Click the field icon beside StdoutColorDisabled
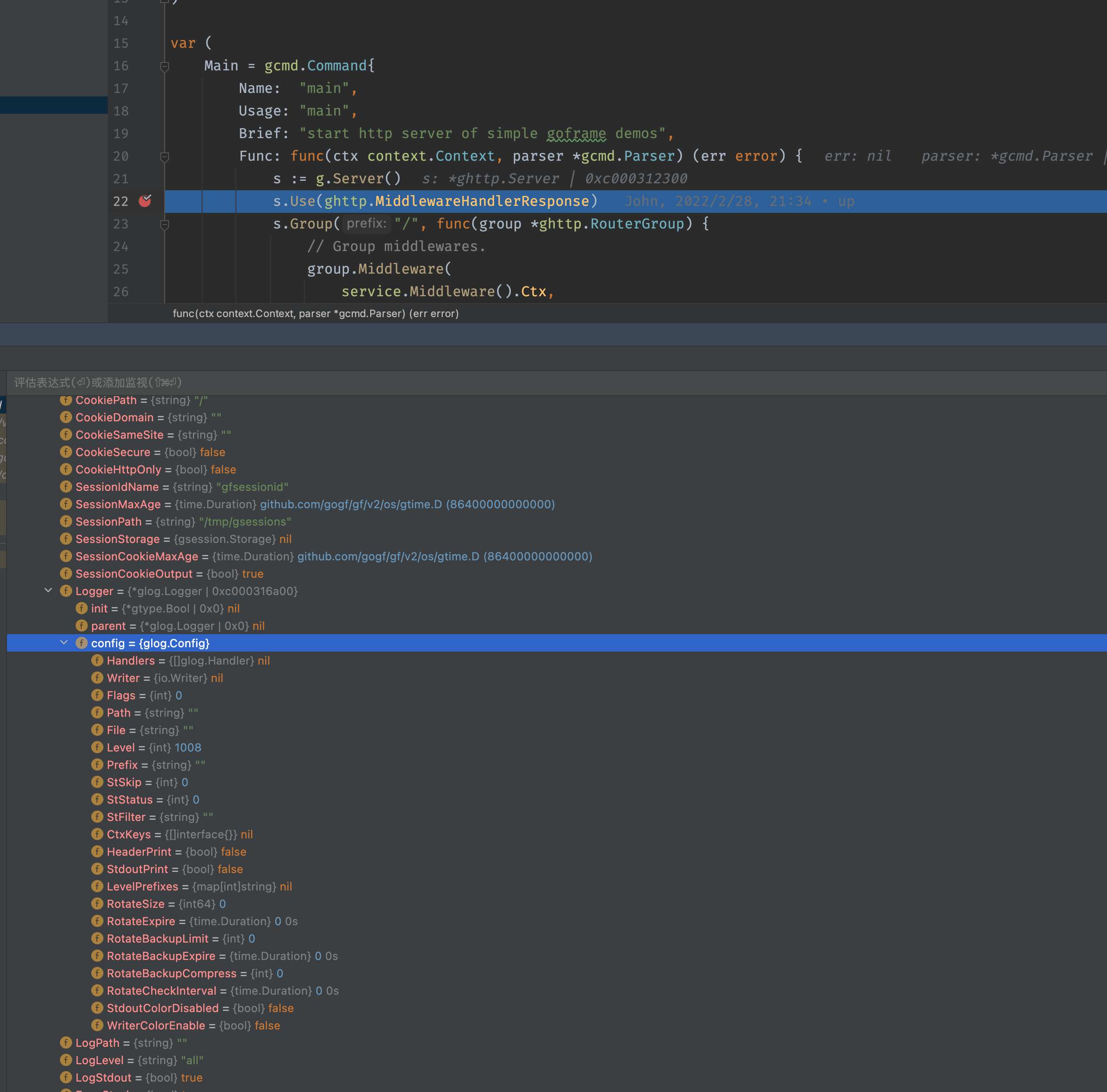The width and height of the screenshot is (1107, 1092). (x=97, y=1008)
